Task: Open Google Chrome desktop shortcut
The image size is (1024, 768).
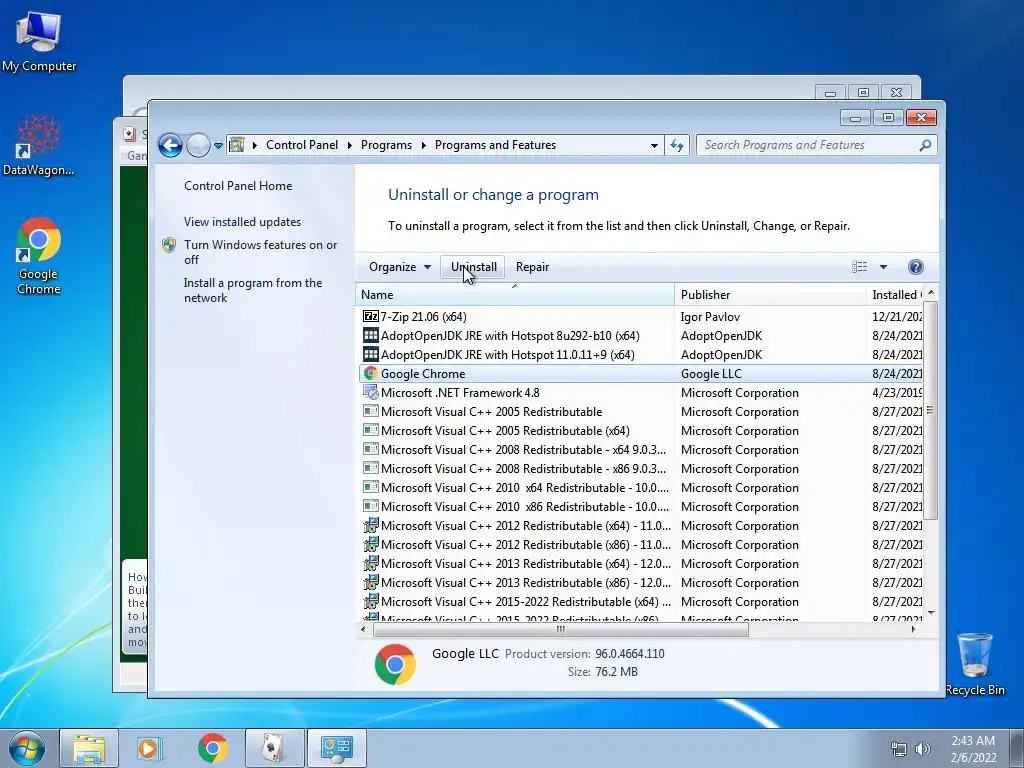Action: pos(39,256)
